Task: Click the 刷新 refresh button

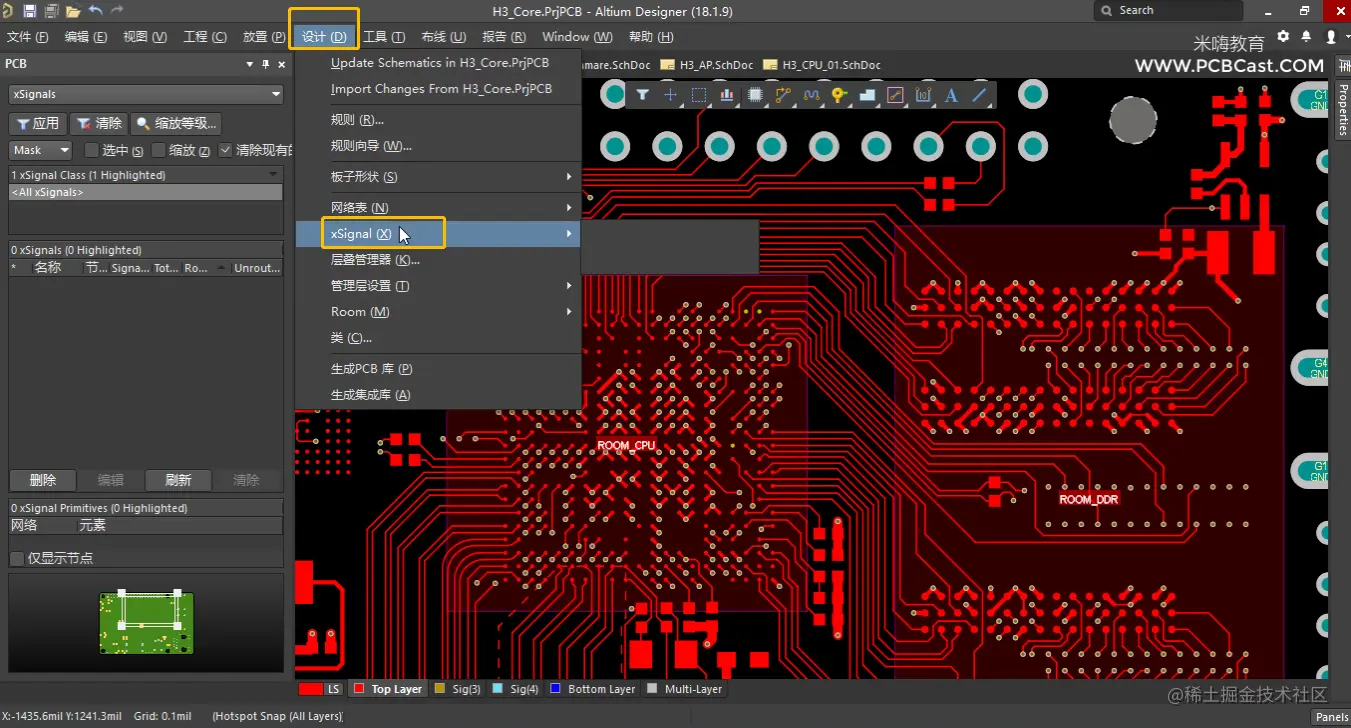Action: tap(178, 480)
